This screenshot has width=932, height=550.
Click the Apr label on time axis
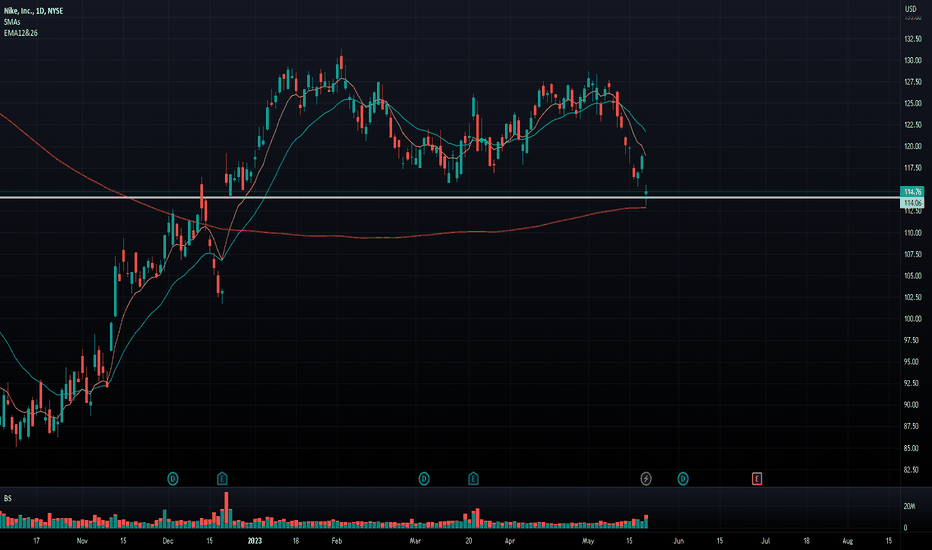509,540
